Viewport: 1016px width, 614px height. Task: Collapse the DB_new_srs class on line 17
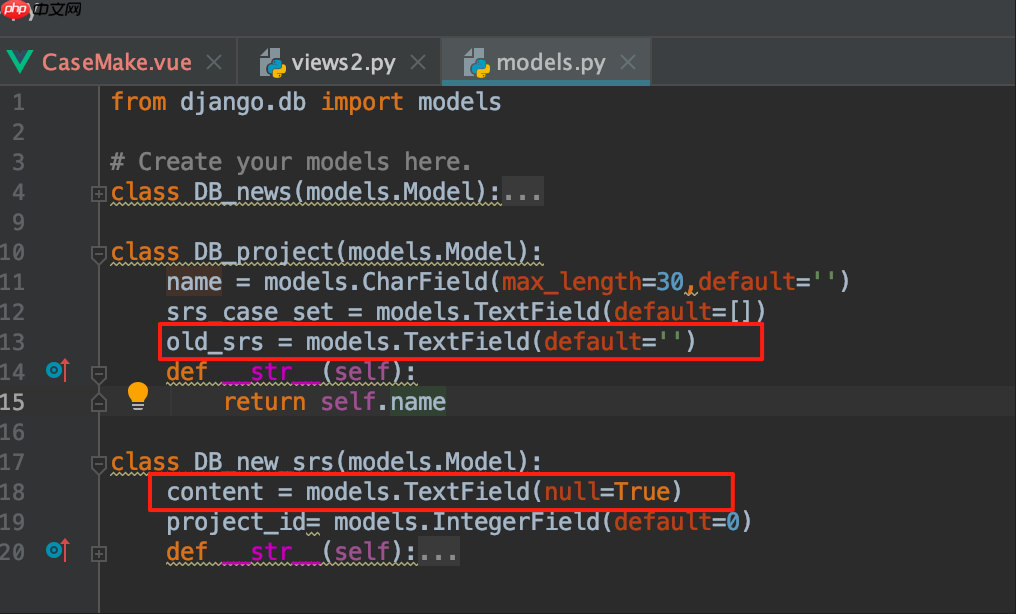click(x=98, y=464)
